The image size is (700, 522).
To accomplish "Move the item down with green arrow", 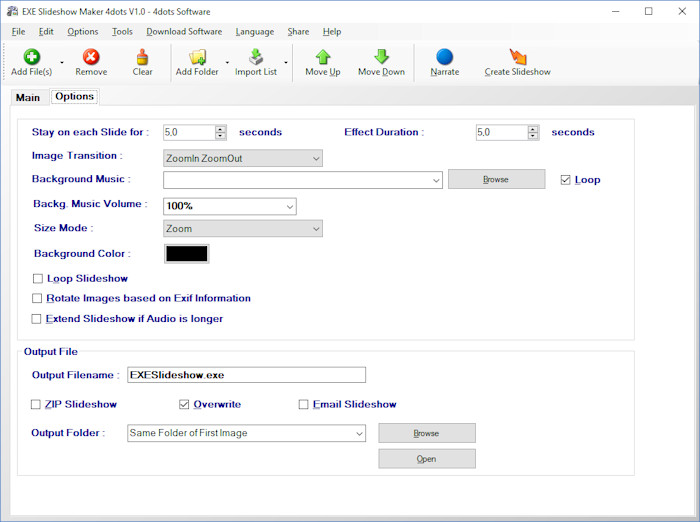I will 381,57.
